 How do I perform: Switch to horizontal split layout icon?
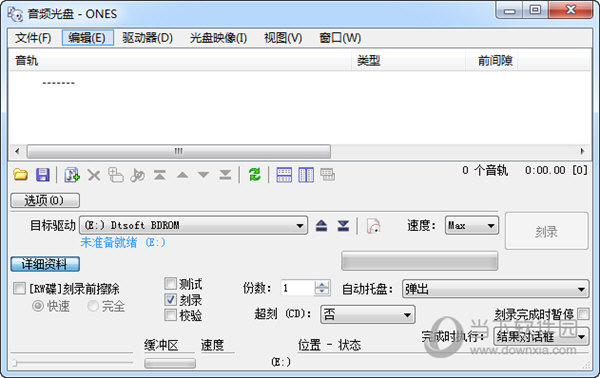tap(284, 175)
